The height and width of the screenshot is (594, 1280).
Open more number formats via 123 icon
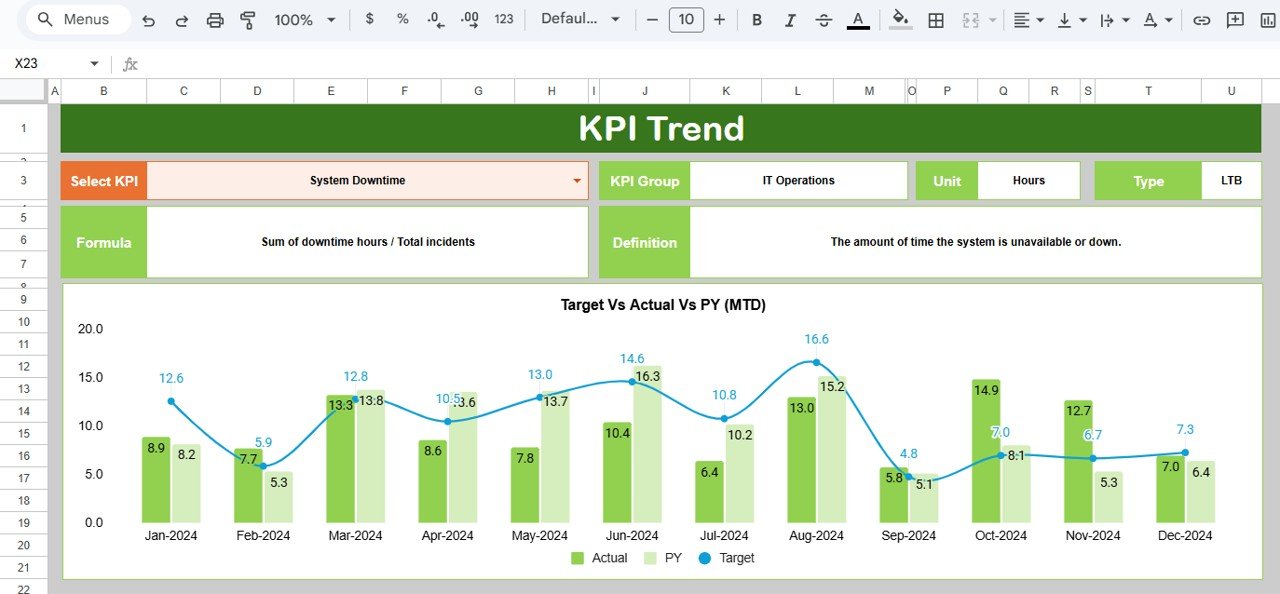click(x=505, y=19)
